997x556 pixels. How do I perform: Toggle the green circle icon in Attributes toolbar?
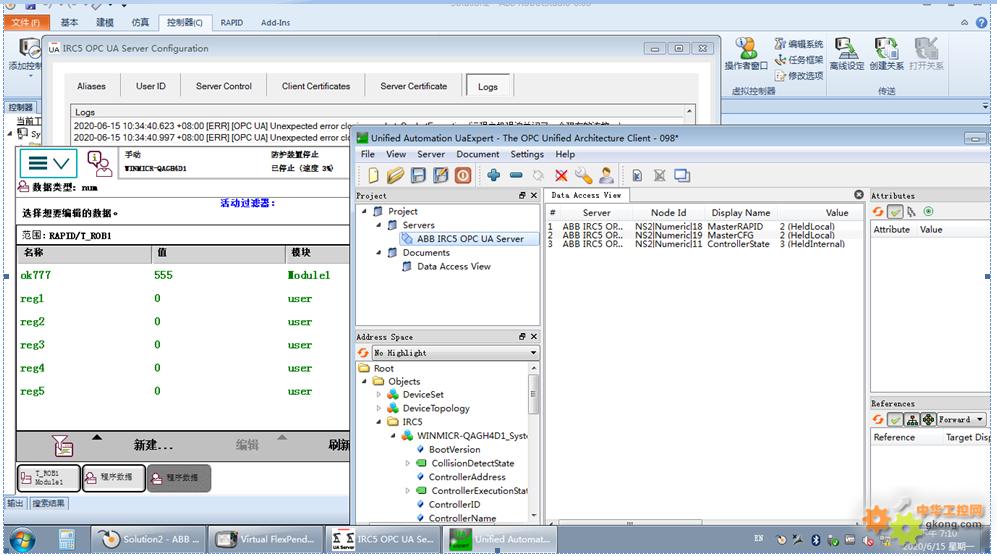click(928, 211)
